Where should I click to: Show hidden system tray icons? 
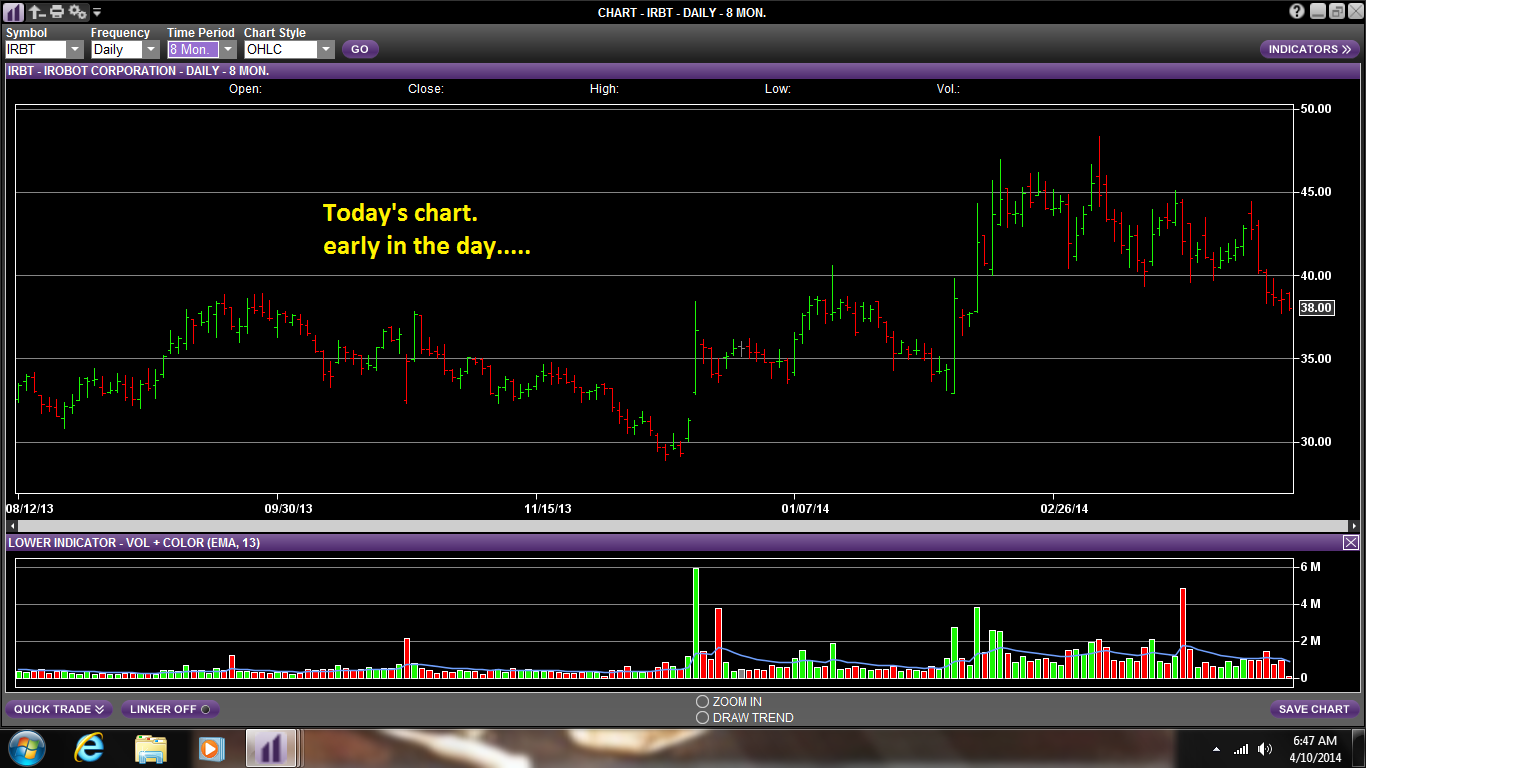click(1216, 749)
